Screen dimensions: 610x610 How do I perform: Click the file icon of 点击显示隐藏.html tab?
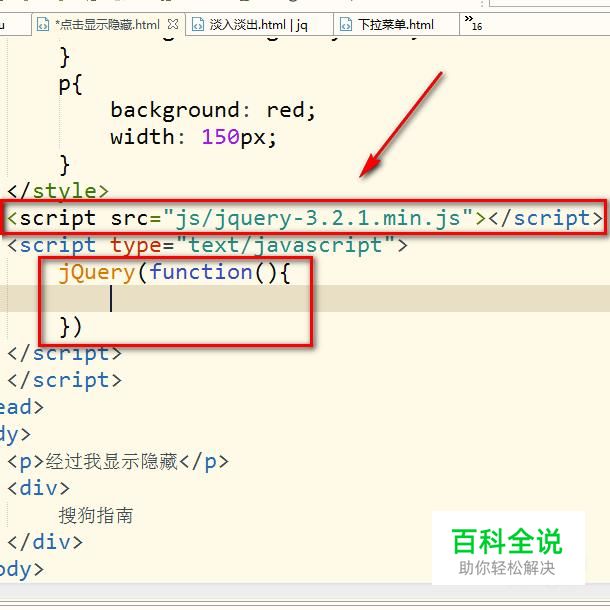coord(42,25)
